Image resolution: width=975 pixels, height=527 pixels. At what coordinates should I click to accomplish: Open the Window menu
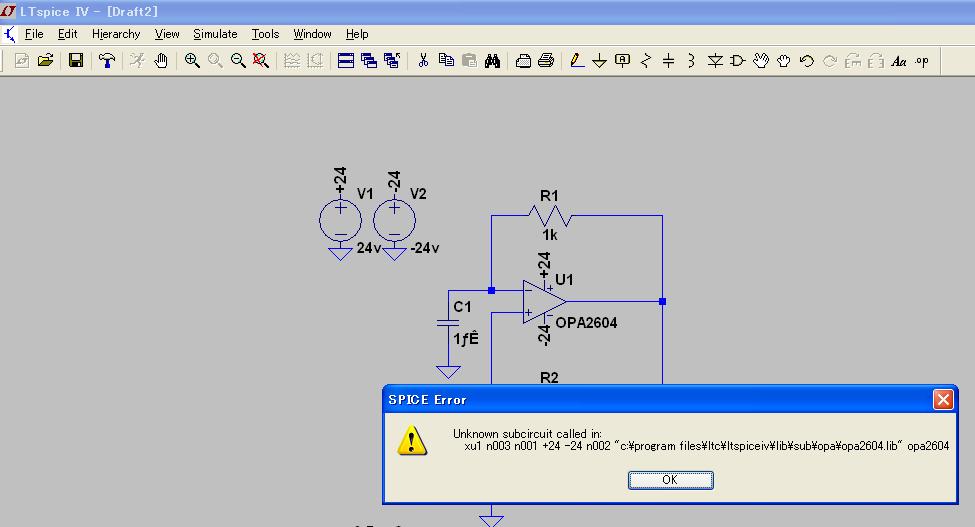pyautogui.click(x=312, y=34)
